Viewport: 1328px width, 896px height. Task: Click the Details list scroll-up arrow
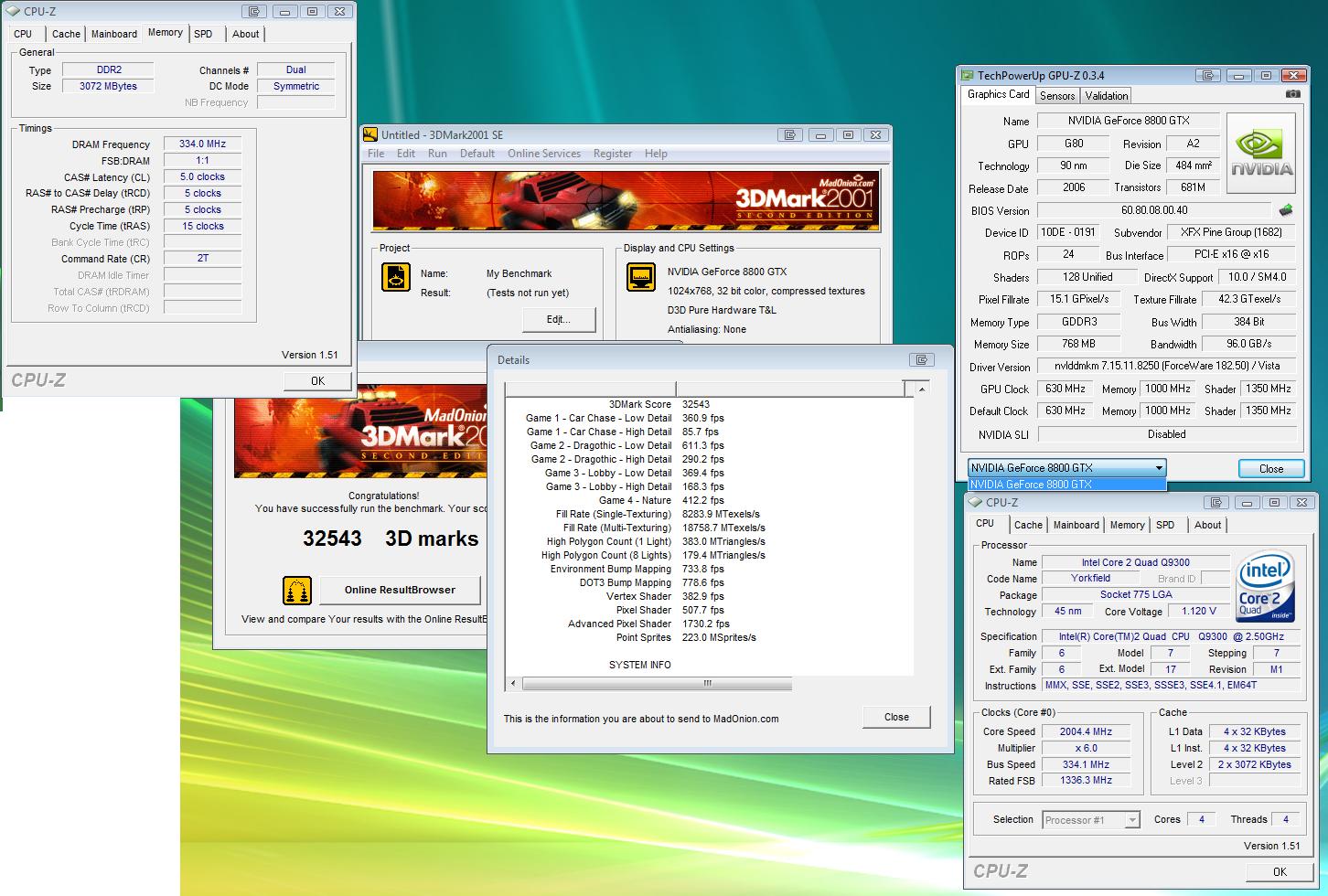point(921,389)
